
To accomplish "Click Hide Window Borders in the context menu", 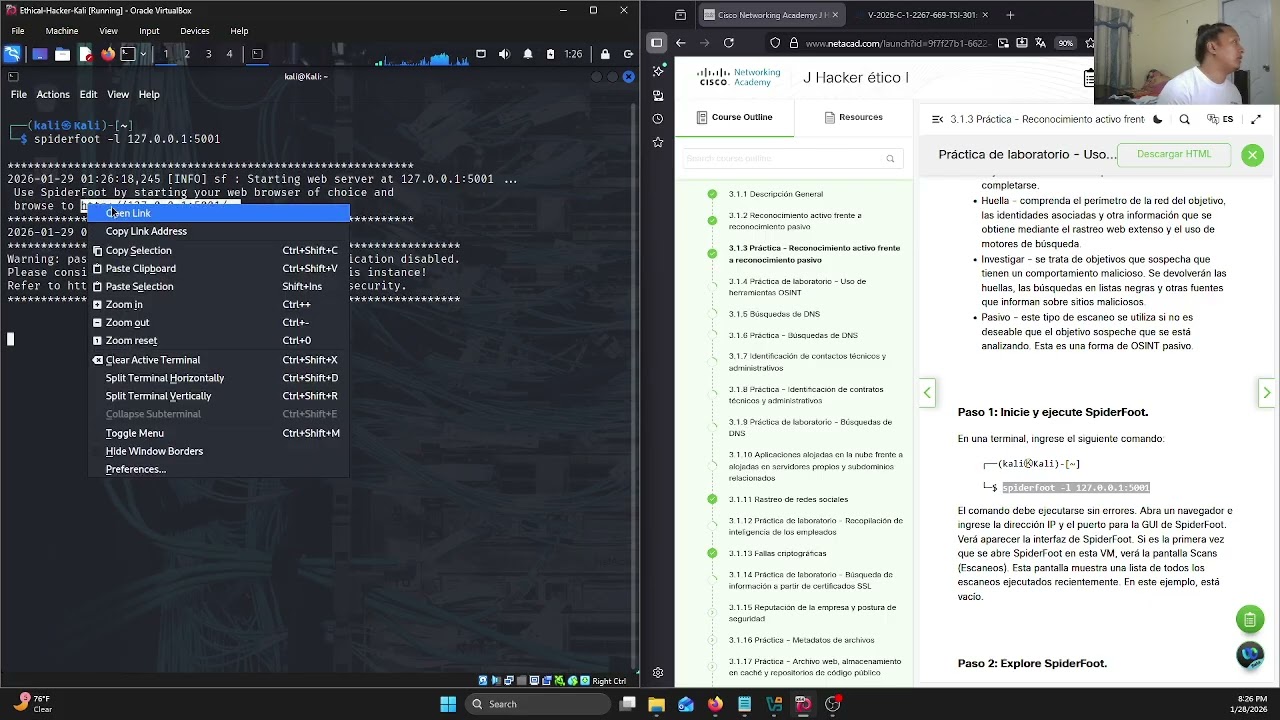I will [219, 451].
